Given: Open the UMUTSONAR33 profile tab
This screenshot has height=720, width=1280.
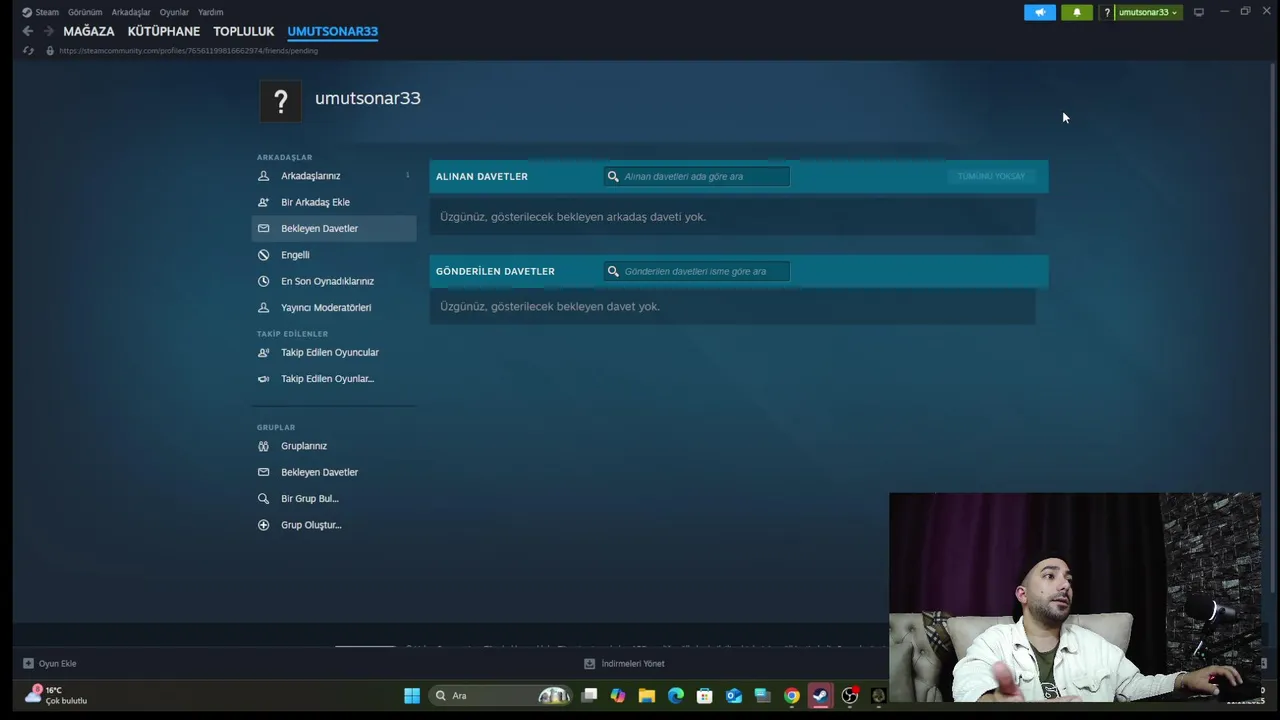Looking at the screenshot, I should click(332, 31).
